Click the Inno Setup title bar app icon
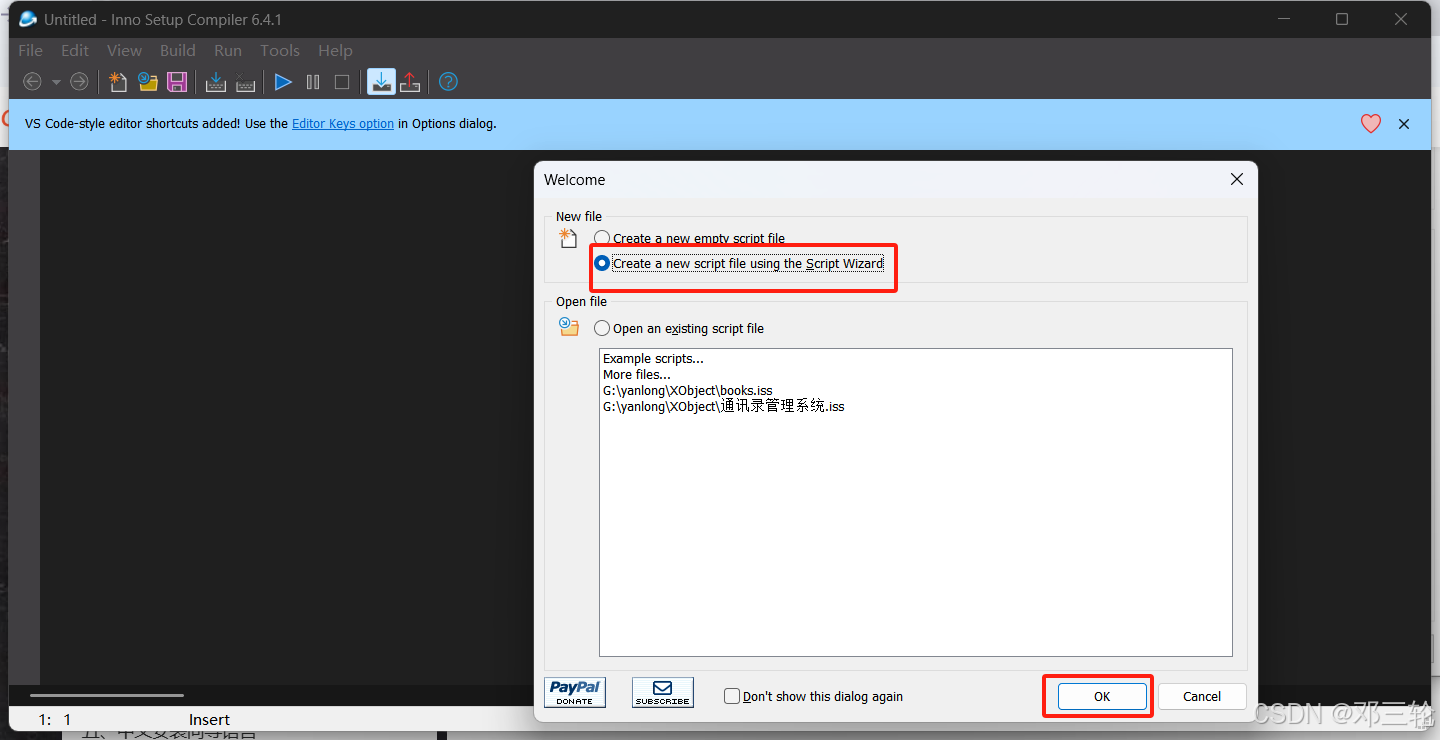Viewport: 1440px width, 740px height. click(28, 19)
